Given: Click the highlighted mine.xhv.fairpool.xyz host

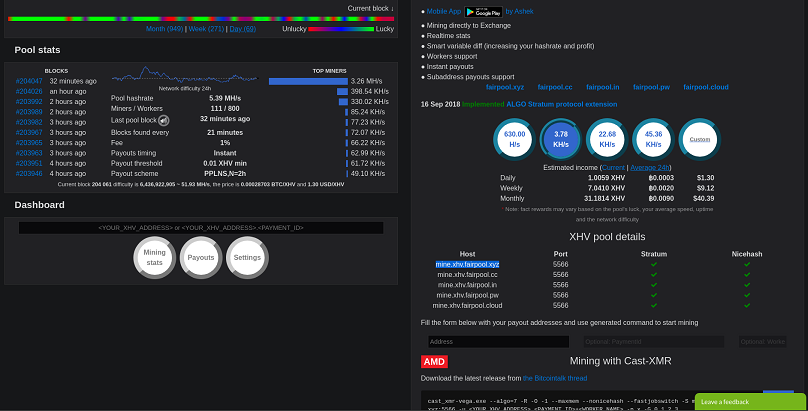Looking at the screenshot, I should click(467, 264).
